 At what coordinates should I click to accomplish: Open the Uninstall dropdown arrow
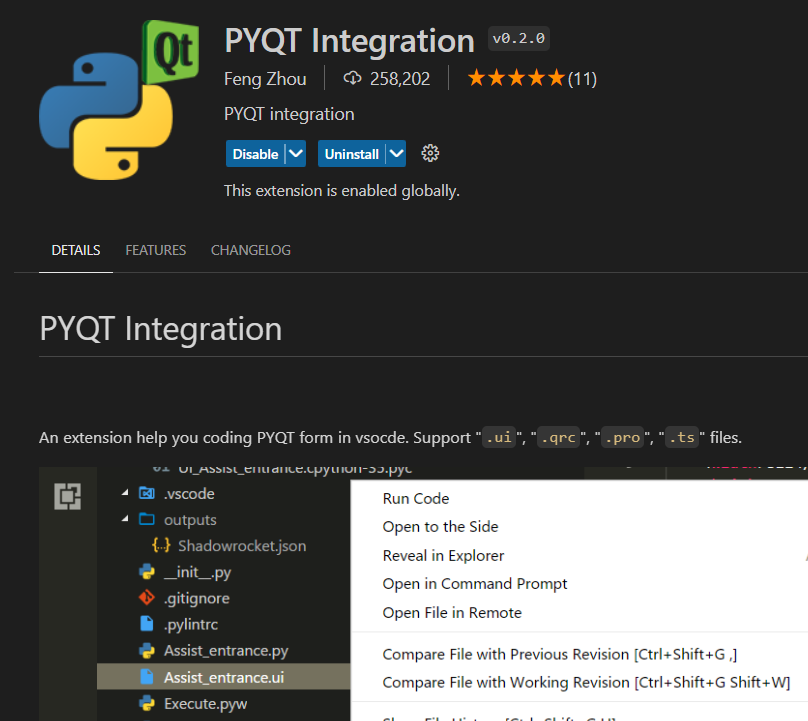[x=396, y=154]
